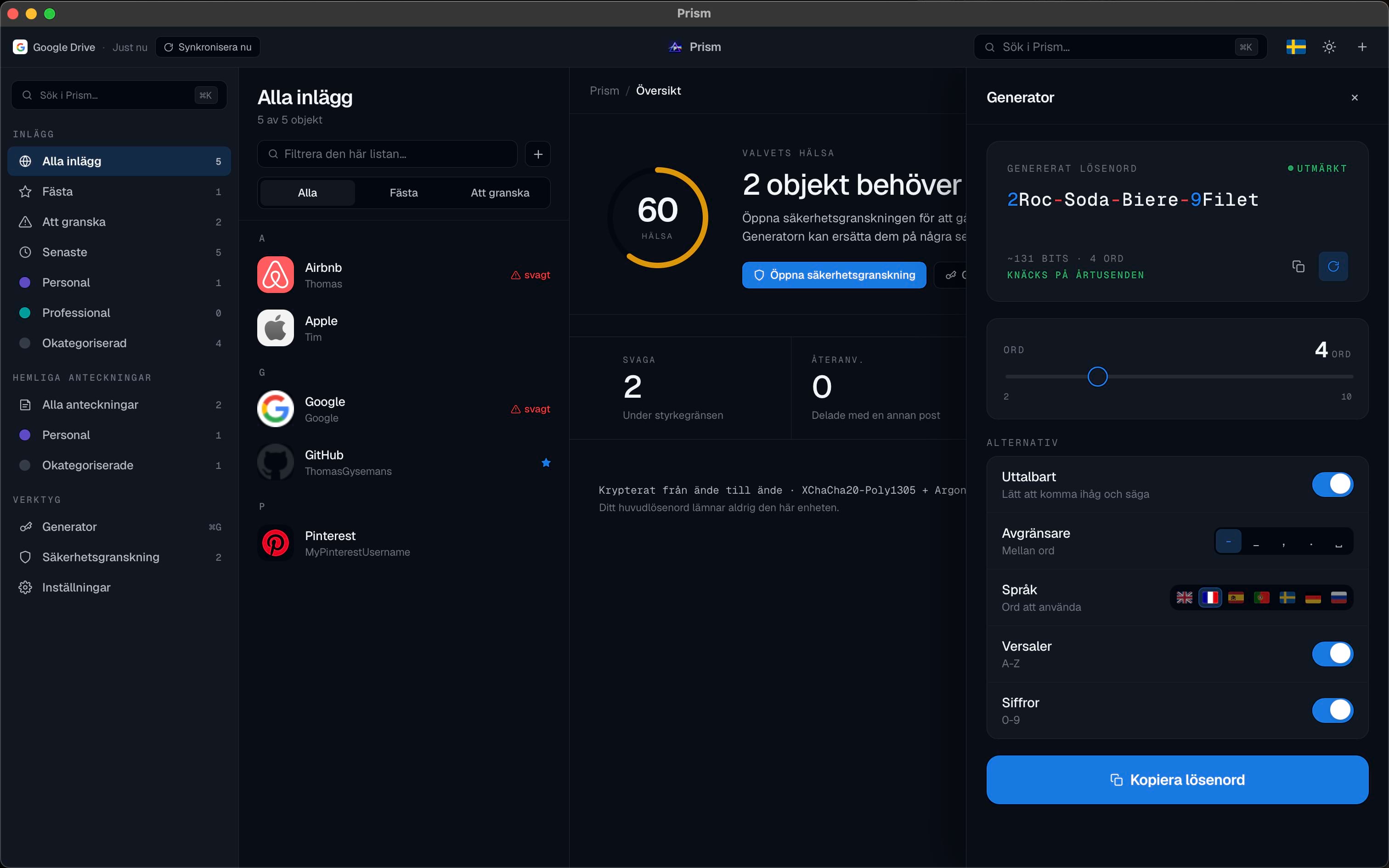
Task: Select Okategoriserad category under Inlägg
Action: [119, 344]
